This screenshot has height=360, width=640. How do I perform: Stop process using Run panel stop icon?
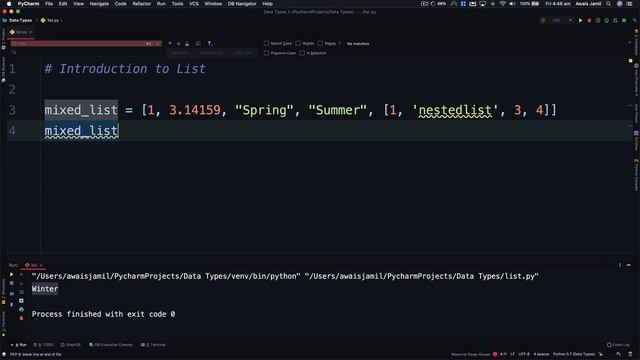11,283
